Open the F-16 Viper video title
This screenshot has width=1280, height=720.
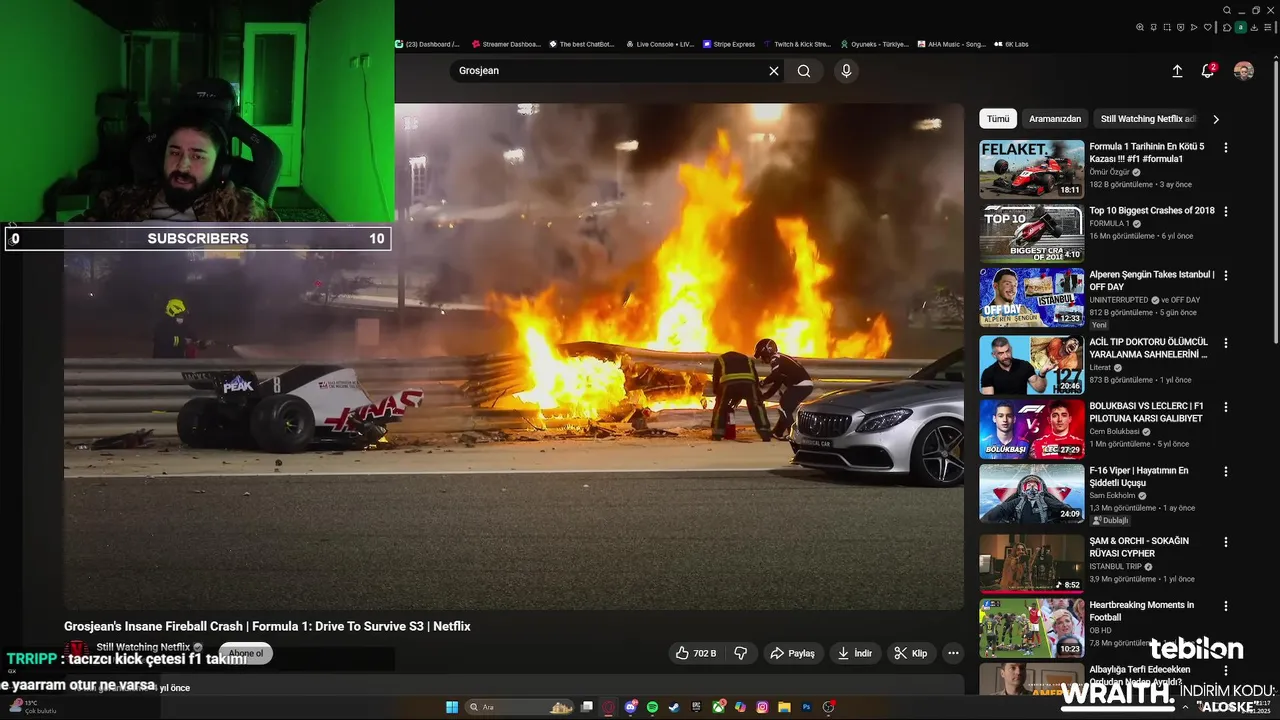tap(1139, 477)
